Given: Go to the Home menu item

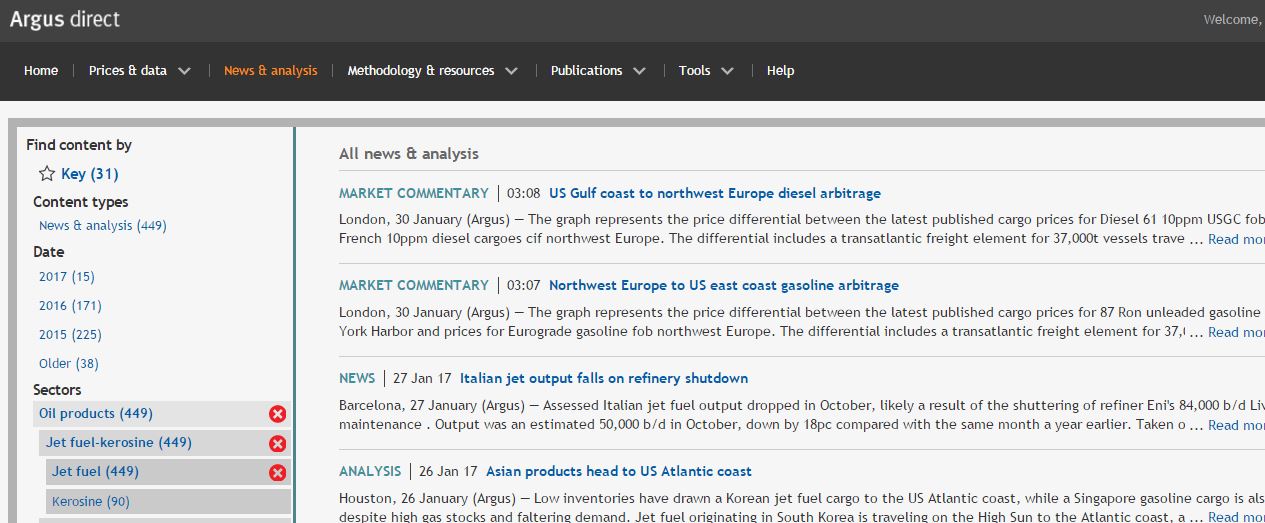Looking at the screenshot, I should point(41,71).
